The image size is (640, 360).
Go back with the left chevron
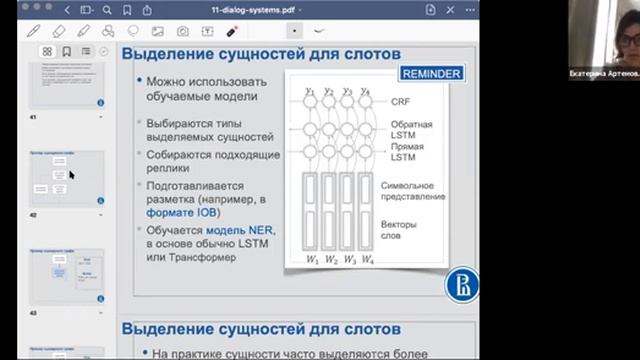(x=67, y=10)
